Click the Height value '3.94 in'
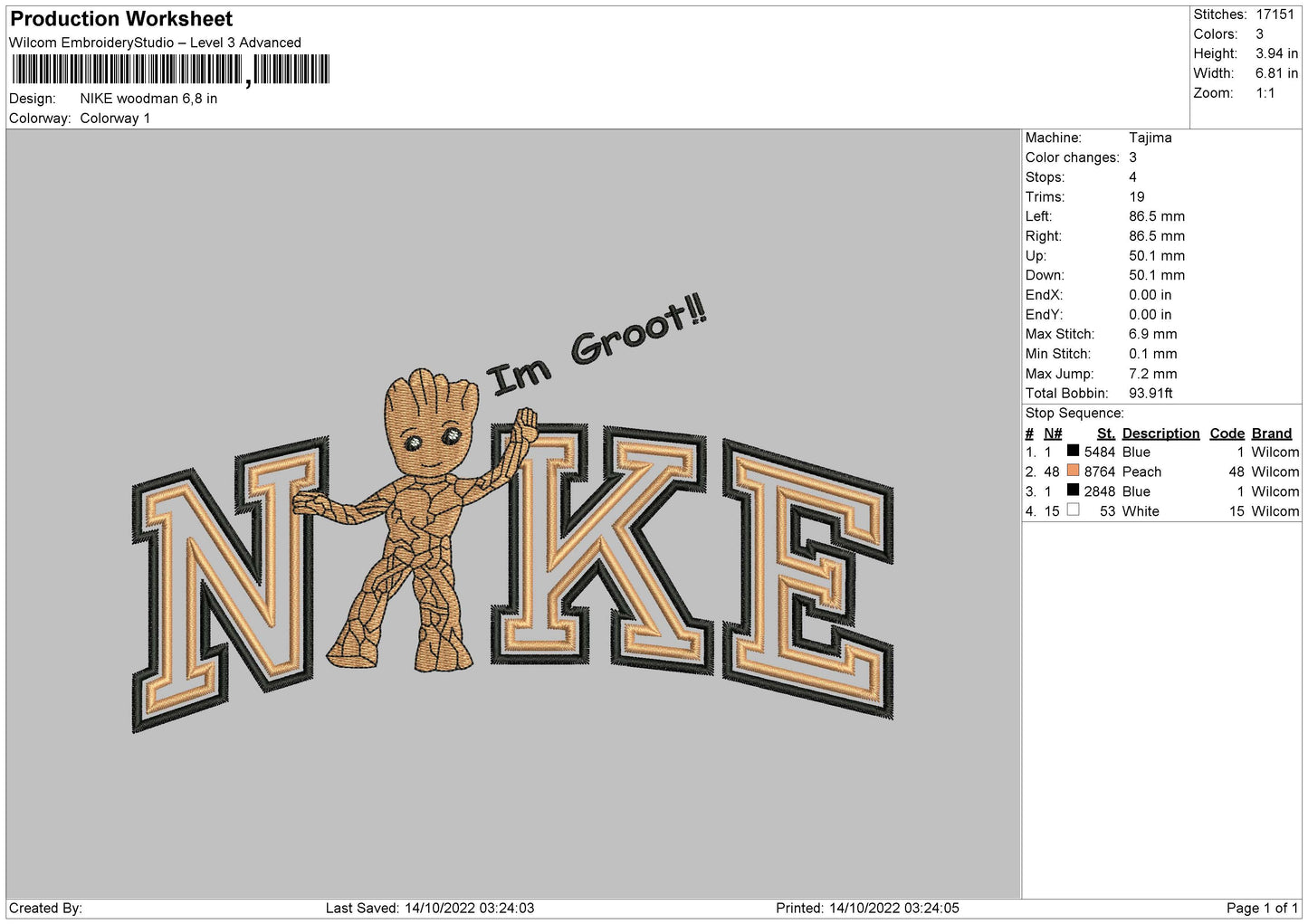 [x=1276, y=53]
